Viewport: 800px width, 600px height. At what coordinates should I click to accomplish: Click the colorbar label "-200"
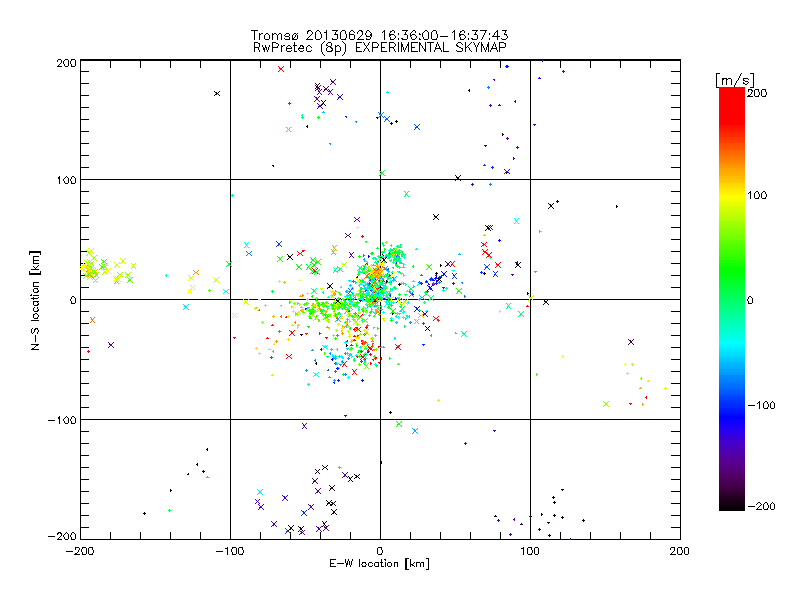pos(761,506)
